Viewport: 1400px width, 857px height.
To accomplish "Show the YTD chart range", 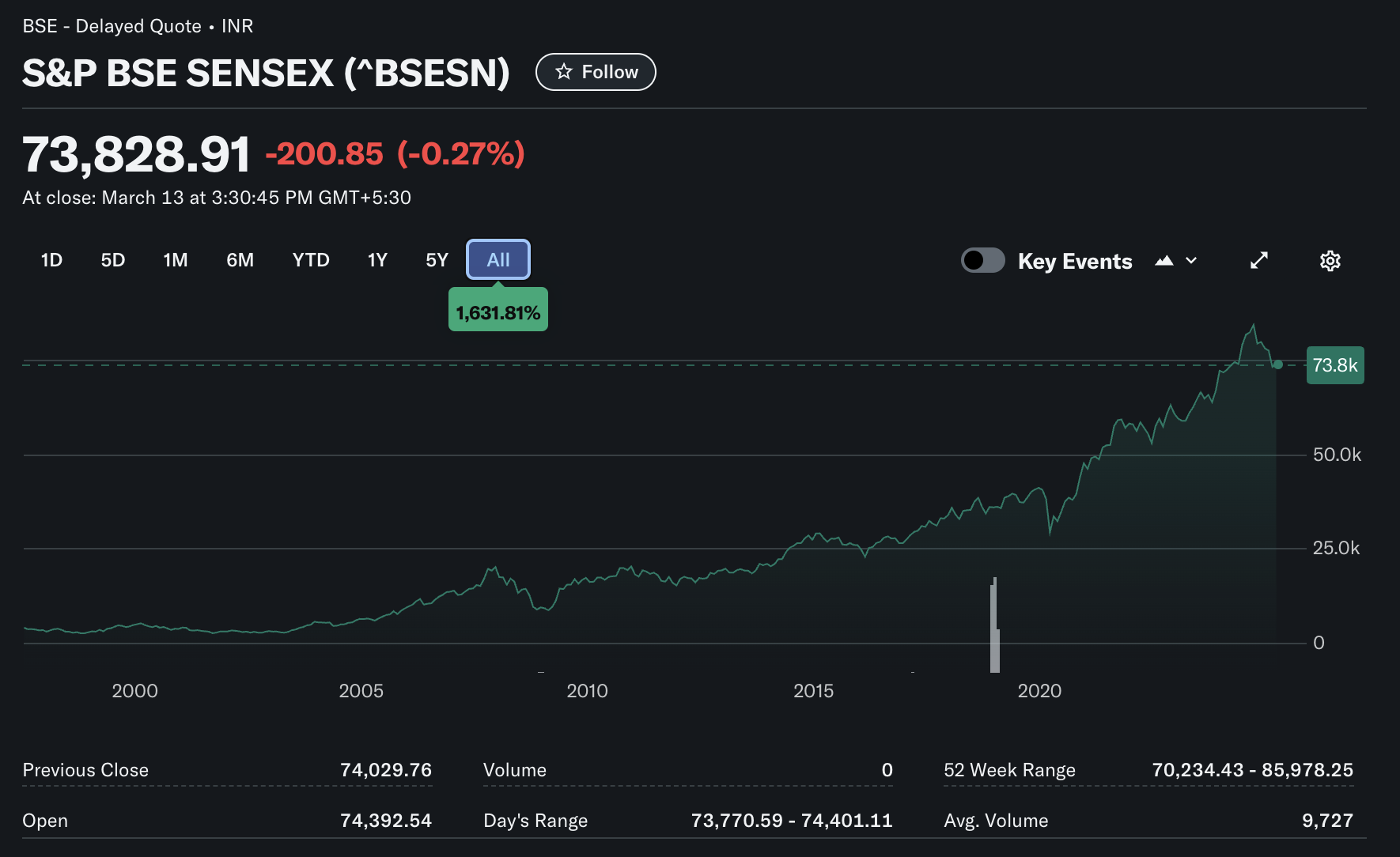I will click(x=311, y=260).
